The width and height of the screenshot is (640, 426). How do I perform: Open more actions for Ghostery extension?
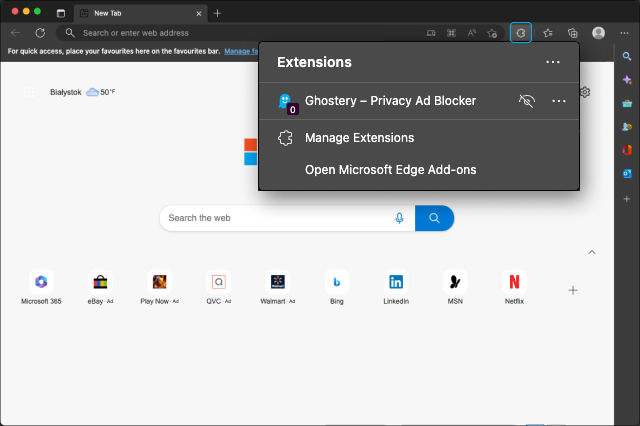(558, 101)
